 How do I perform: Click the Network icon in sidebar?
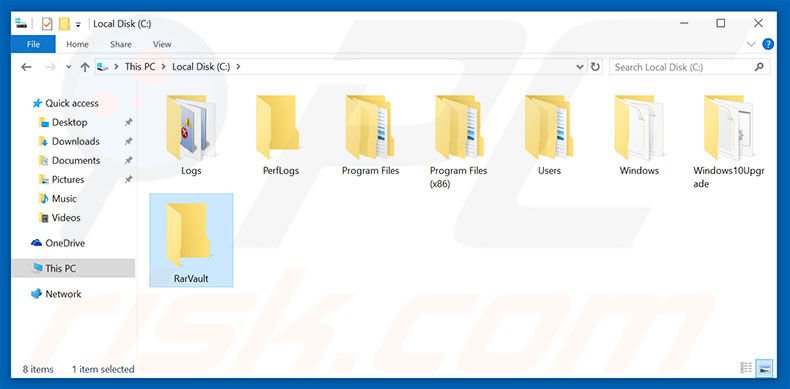(36, 294)
